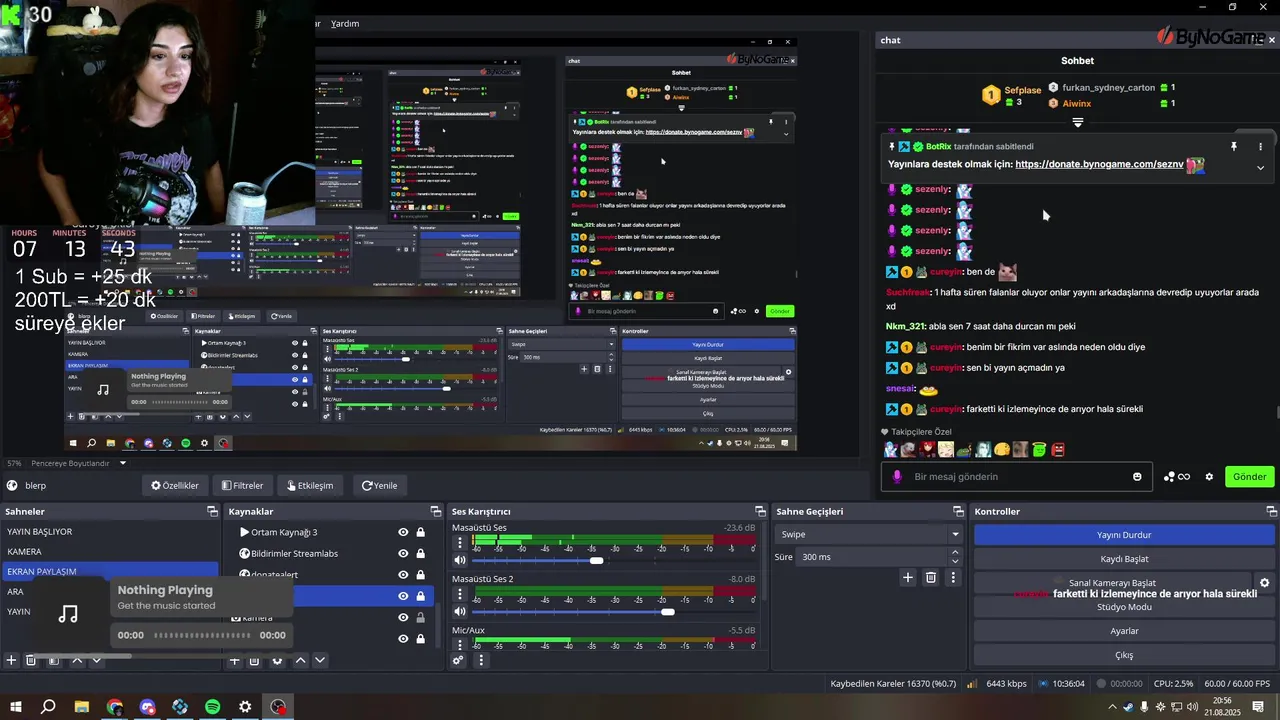Unlock the Bildirimler Streamlabs source
Viewport: 1280px width, 720px height.
[x=420, y=553]
